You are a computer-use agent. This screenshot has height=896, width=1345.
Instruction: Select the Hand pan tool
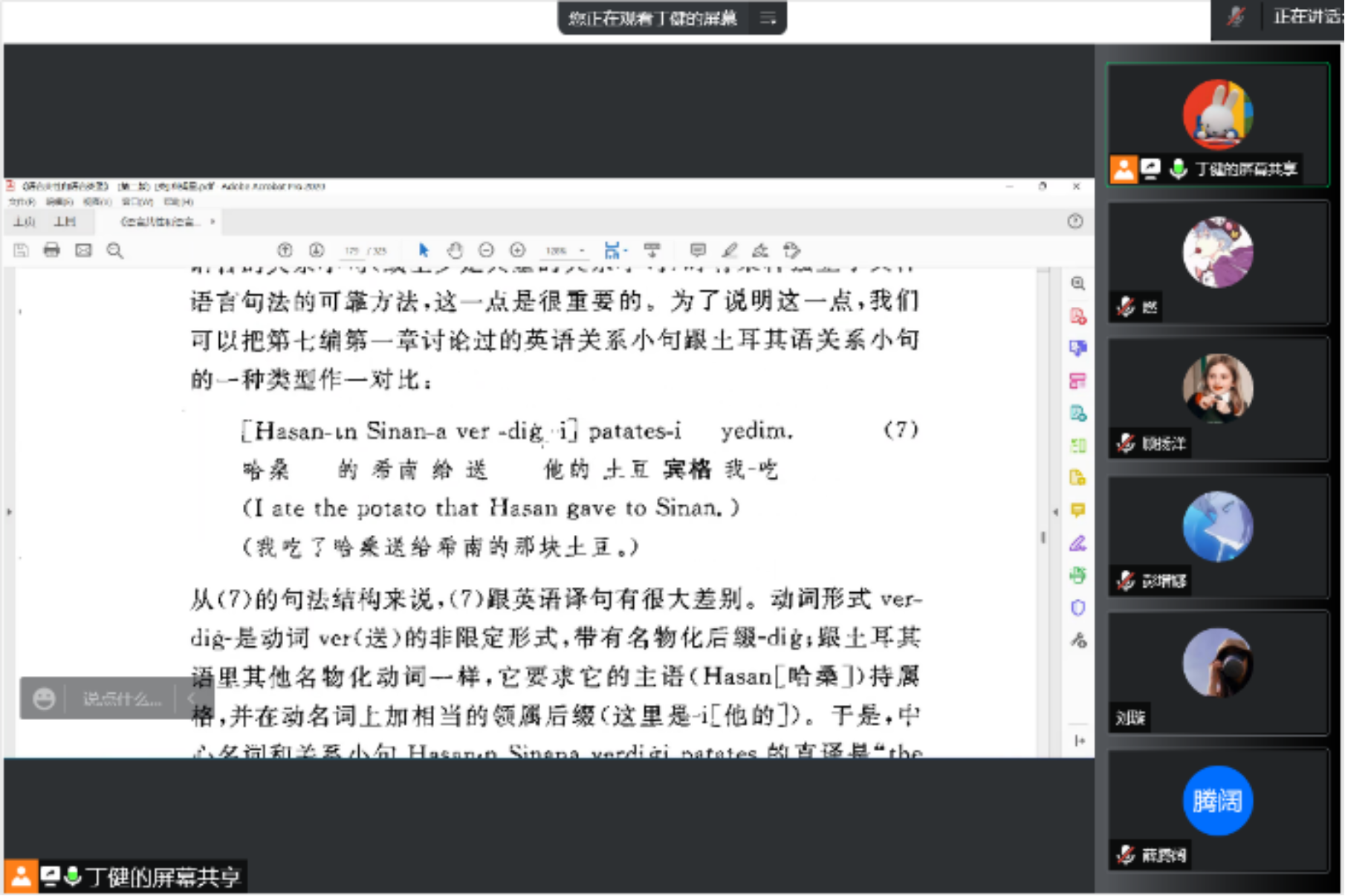click(455, 250)
